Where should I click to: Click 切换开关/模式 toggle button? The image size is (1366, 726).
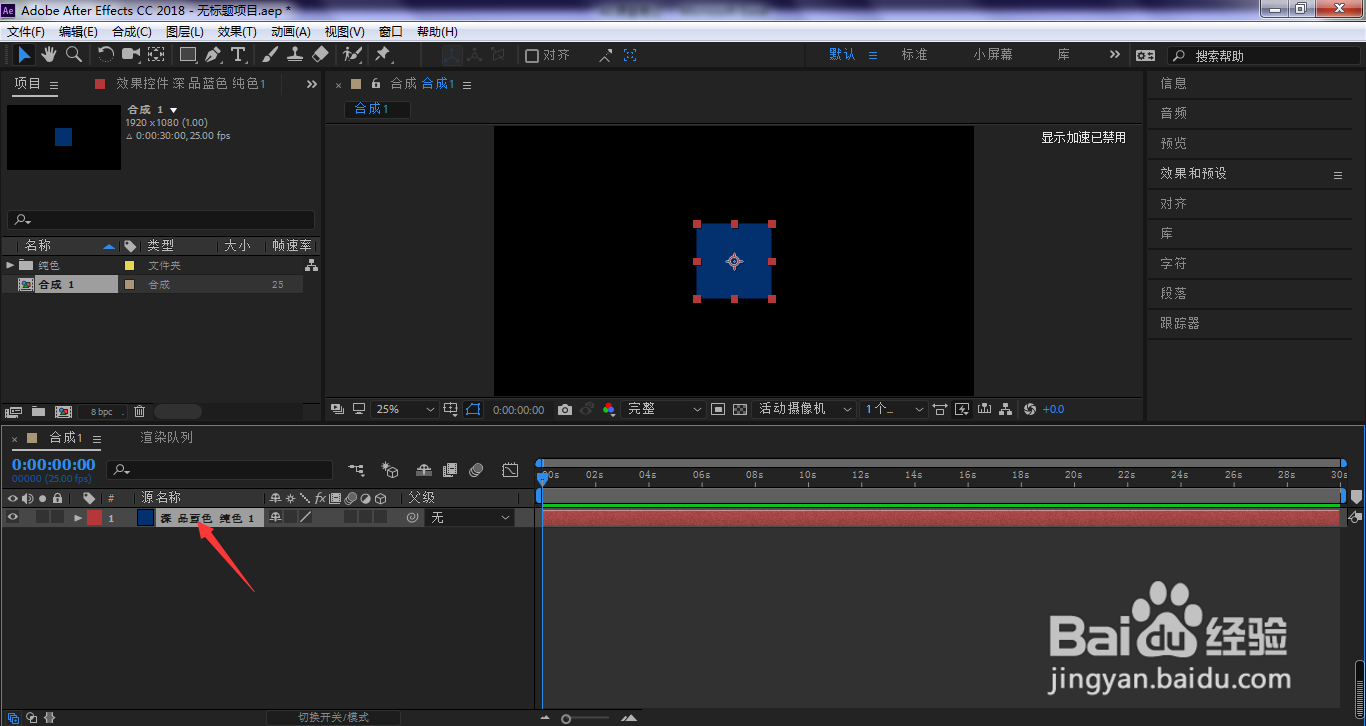pos(333,717)
